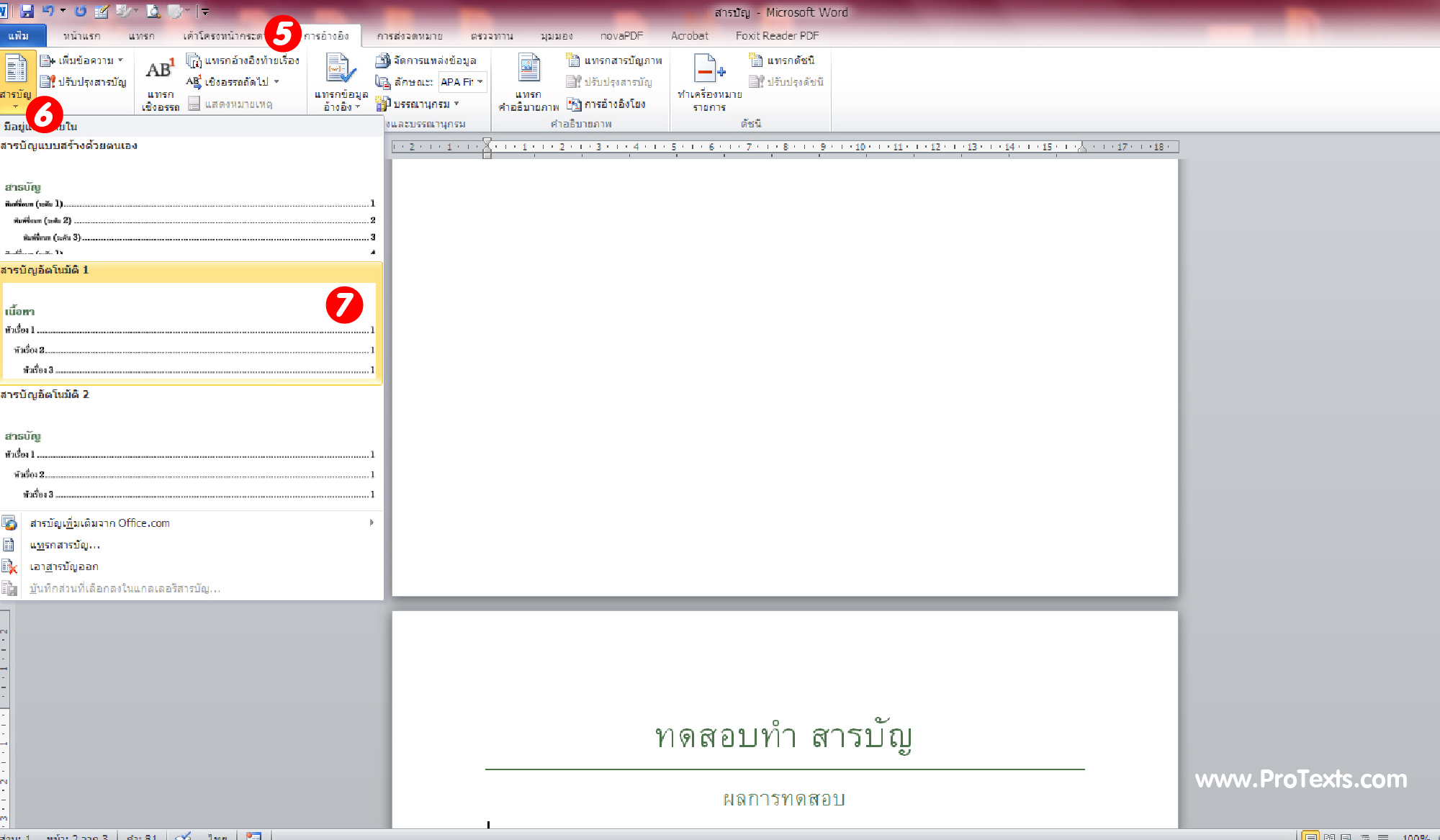Screen dimensions: 1440x840
Task: Choose แทรกสารบัญ... menu entry
Action: point(191,545)
